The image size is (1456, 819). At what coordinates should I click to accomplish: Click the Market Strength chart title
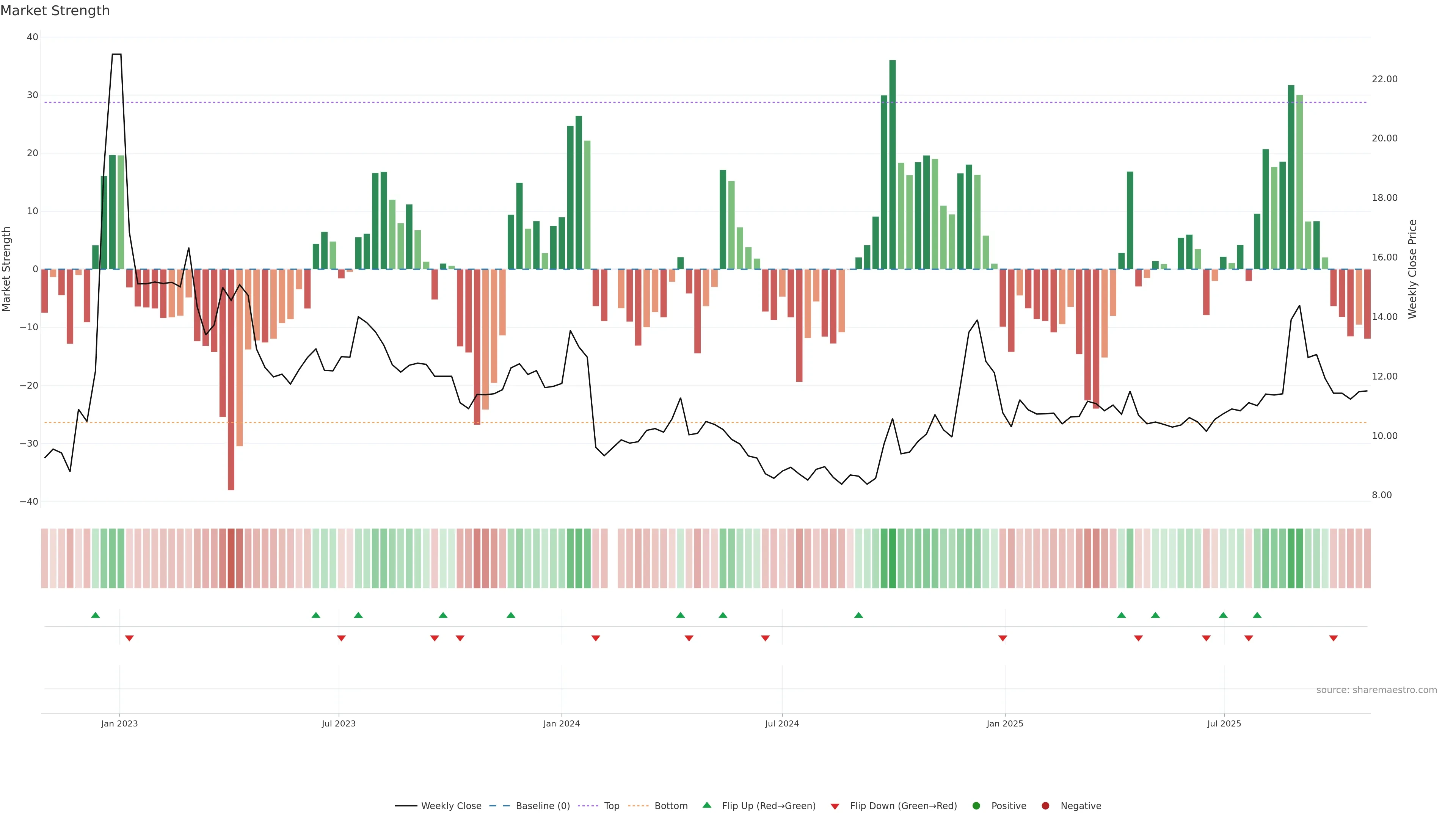tap(55, 11)
